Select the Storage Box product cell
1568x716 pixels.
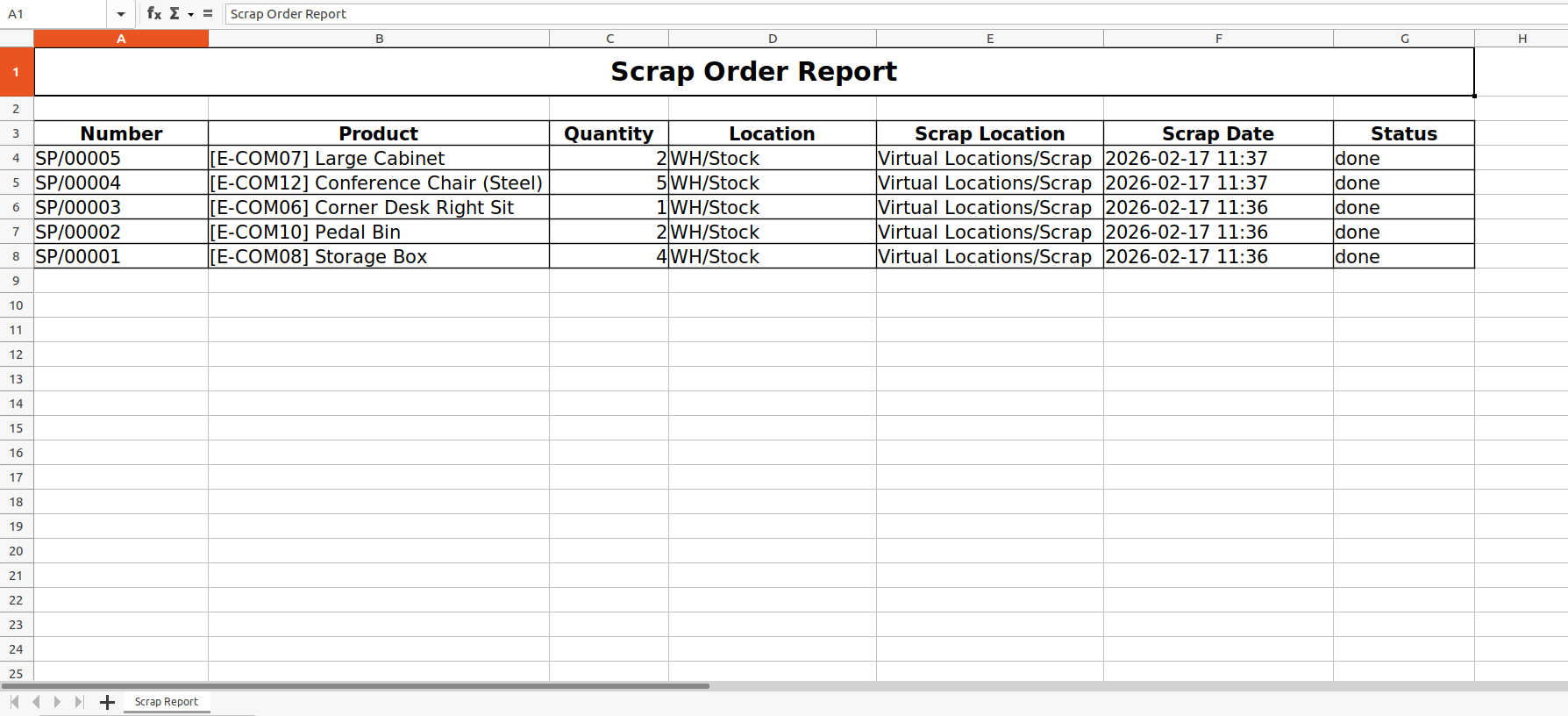point(379,256)
